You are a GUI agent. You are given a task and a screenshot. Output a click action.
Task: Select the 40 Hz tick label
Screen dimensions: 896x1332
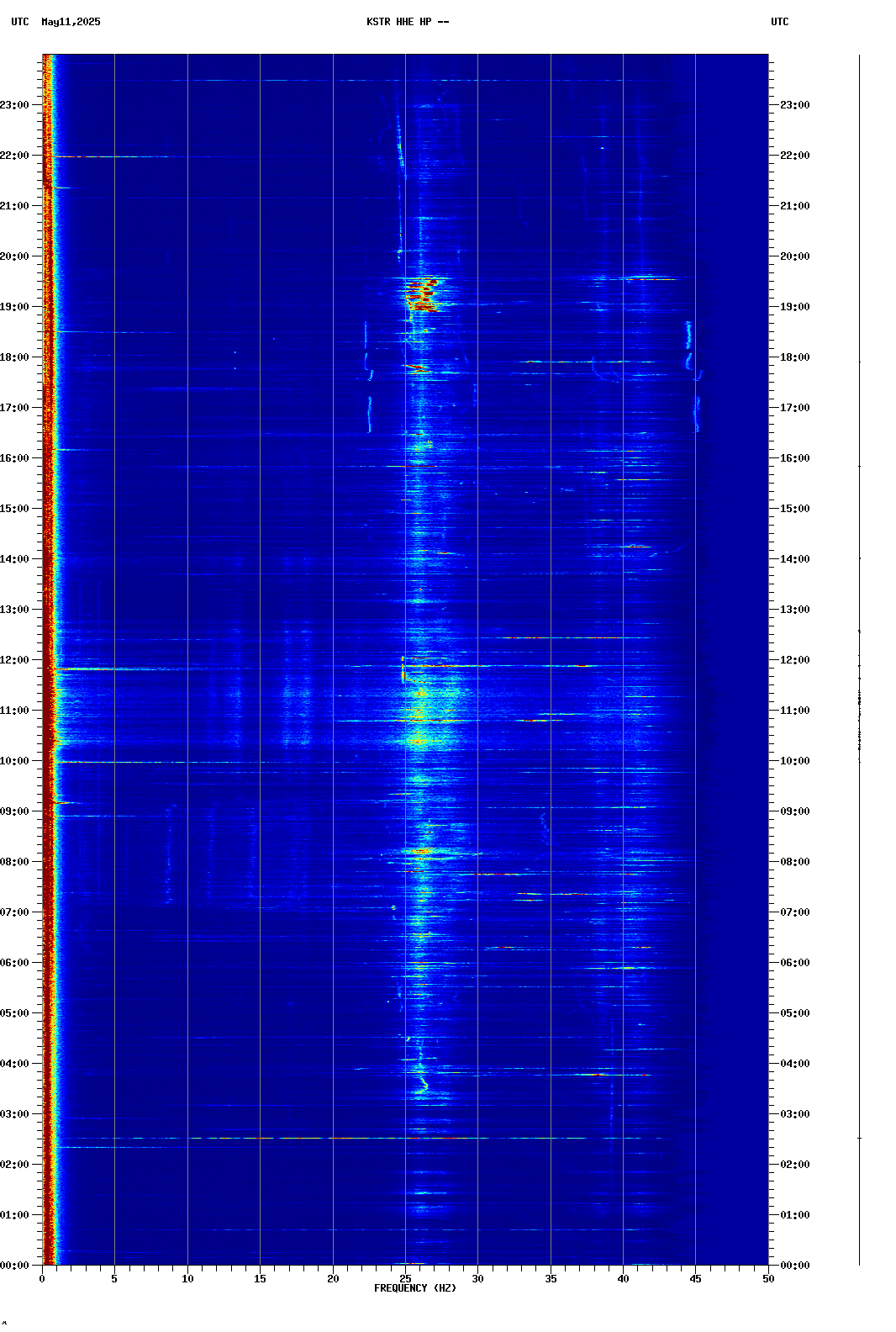pyautogui.click(x=623, y=1278)
